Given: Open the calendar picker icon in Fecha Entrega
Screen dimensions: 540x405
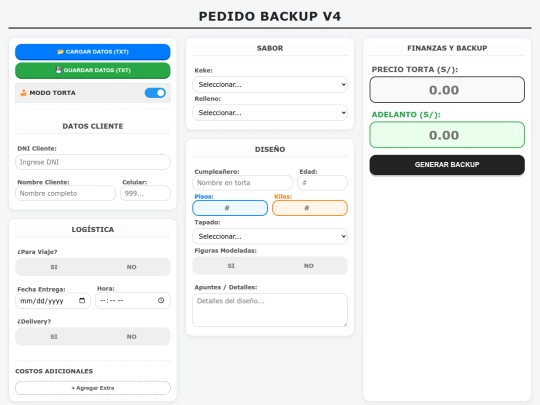Looking at the screenshot, I should [82, 300].
